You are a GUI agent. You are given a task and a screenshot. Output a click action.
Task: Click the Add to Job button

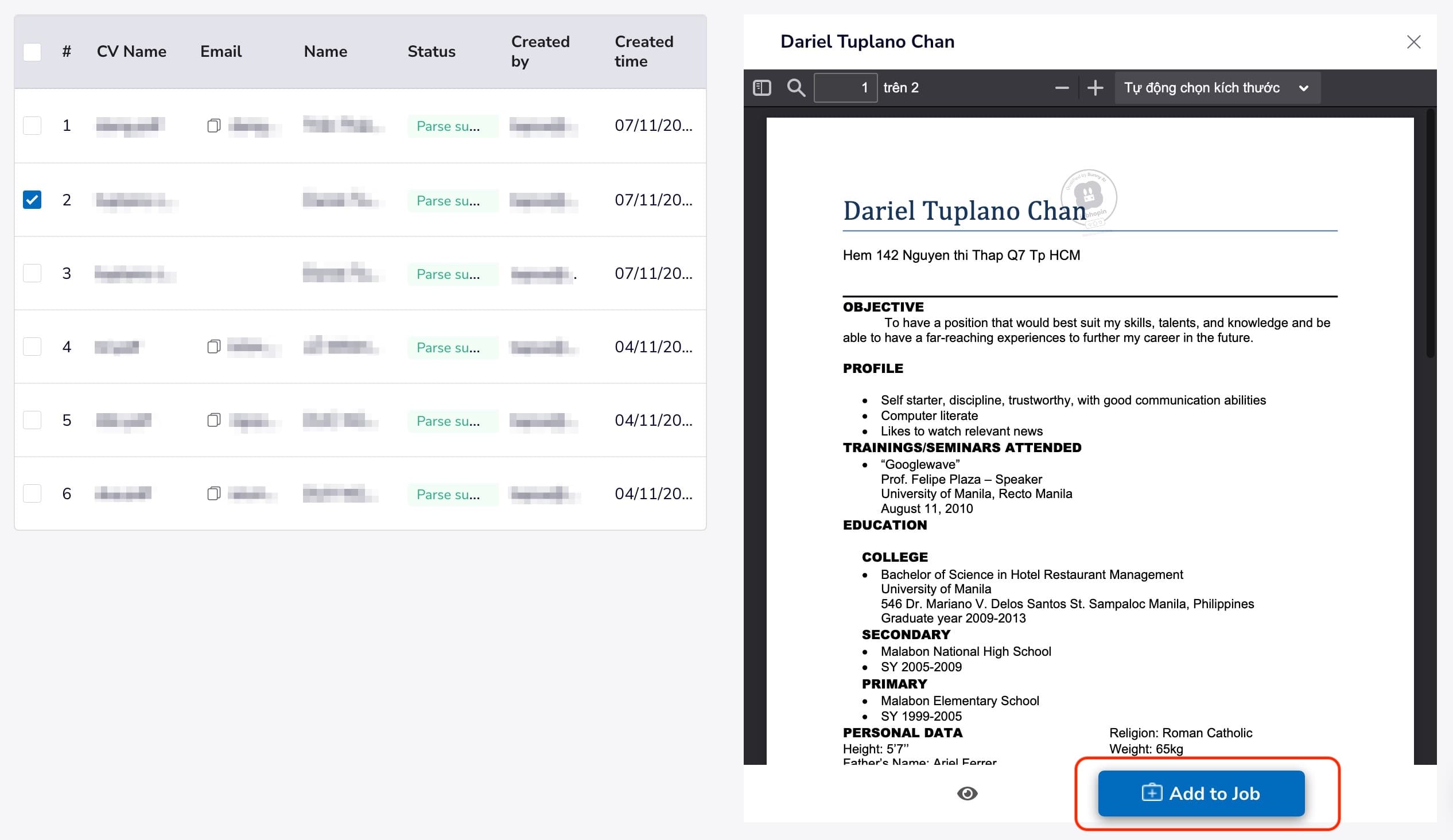click(1201, 794)
